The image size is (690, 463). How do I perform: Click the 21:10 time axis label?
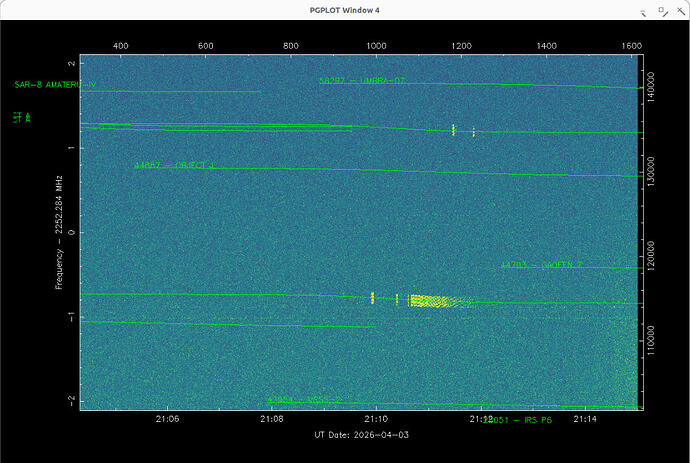pyautogui.click(x=376, y=419)
